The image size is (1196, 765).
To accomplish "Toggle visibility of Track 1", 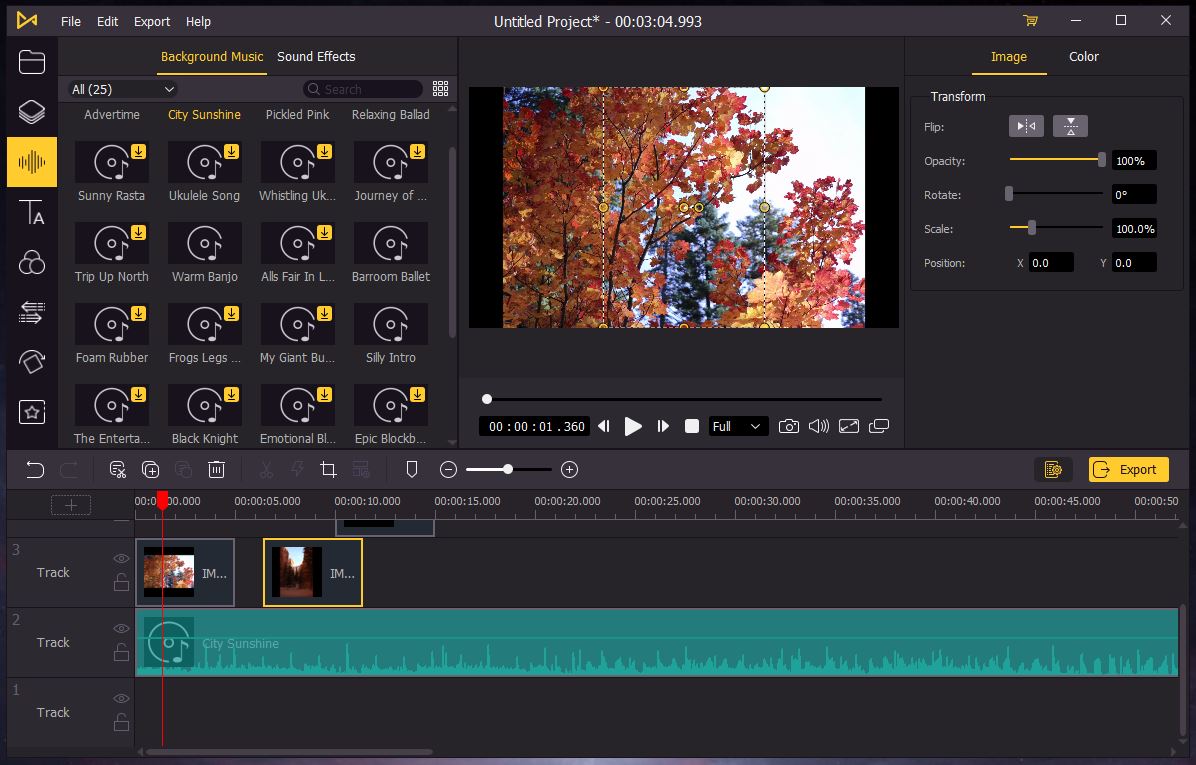I will [121, 699].
